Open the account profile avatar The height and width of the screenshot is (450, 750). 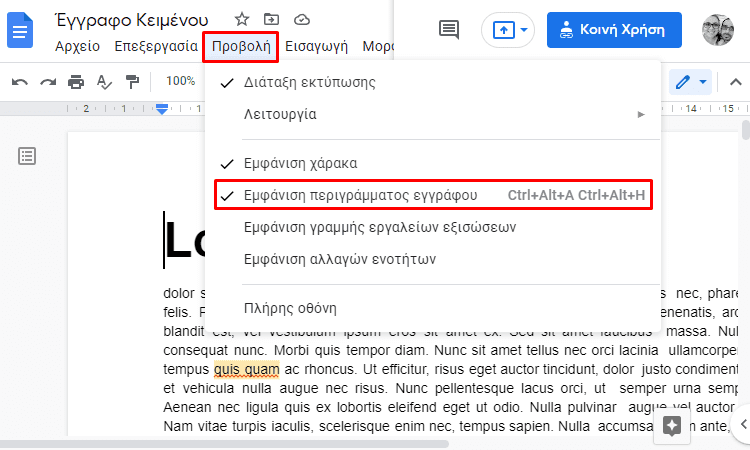717,30
